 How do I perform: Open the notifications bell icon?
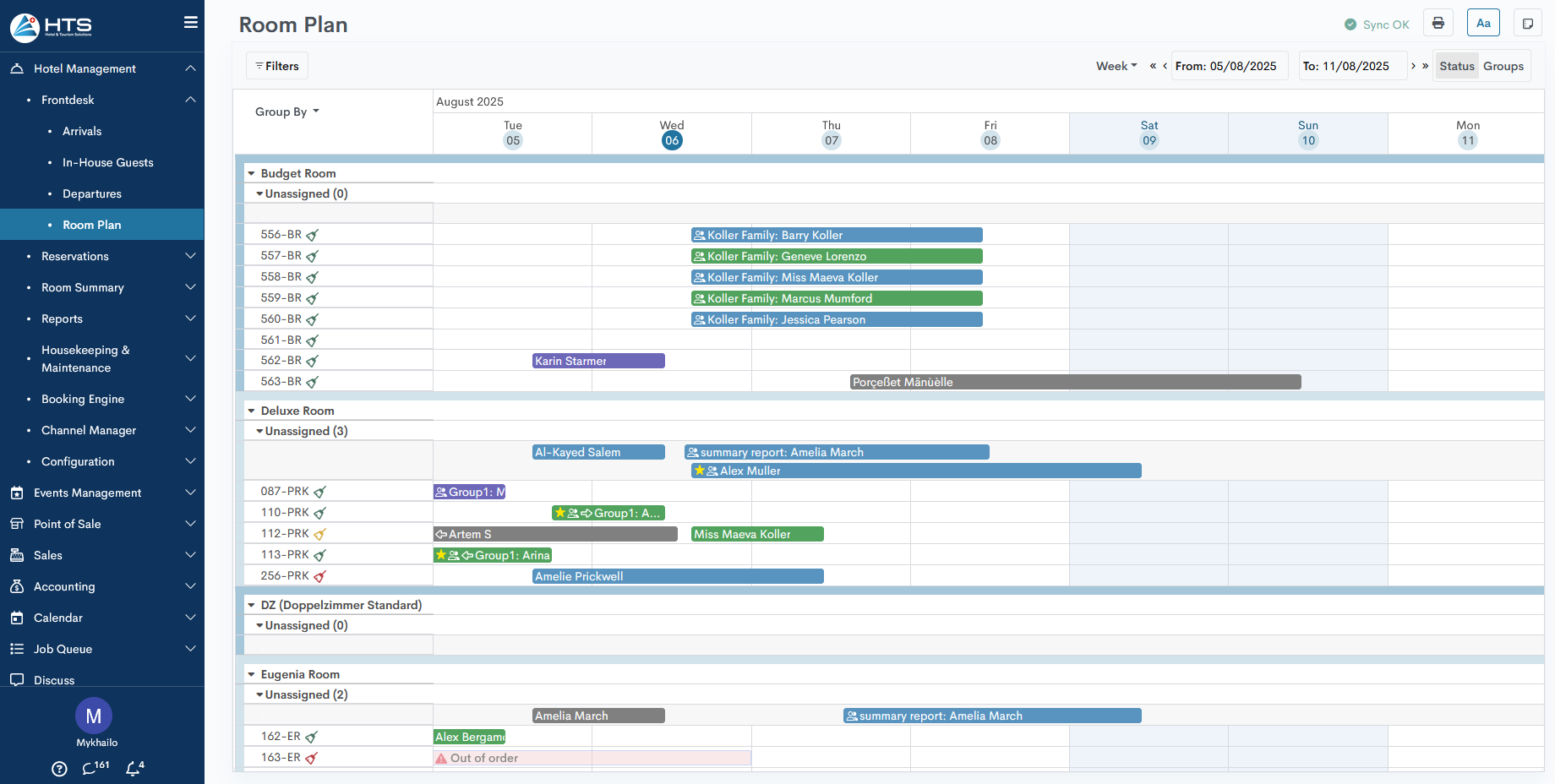[134, 768]
